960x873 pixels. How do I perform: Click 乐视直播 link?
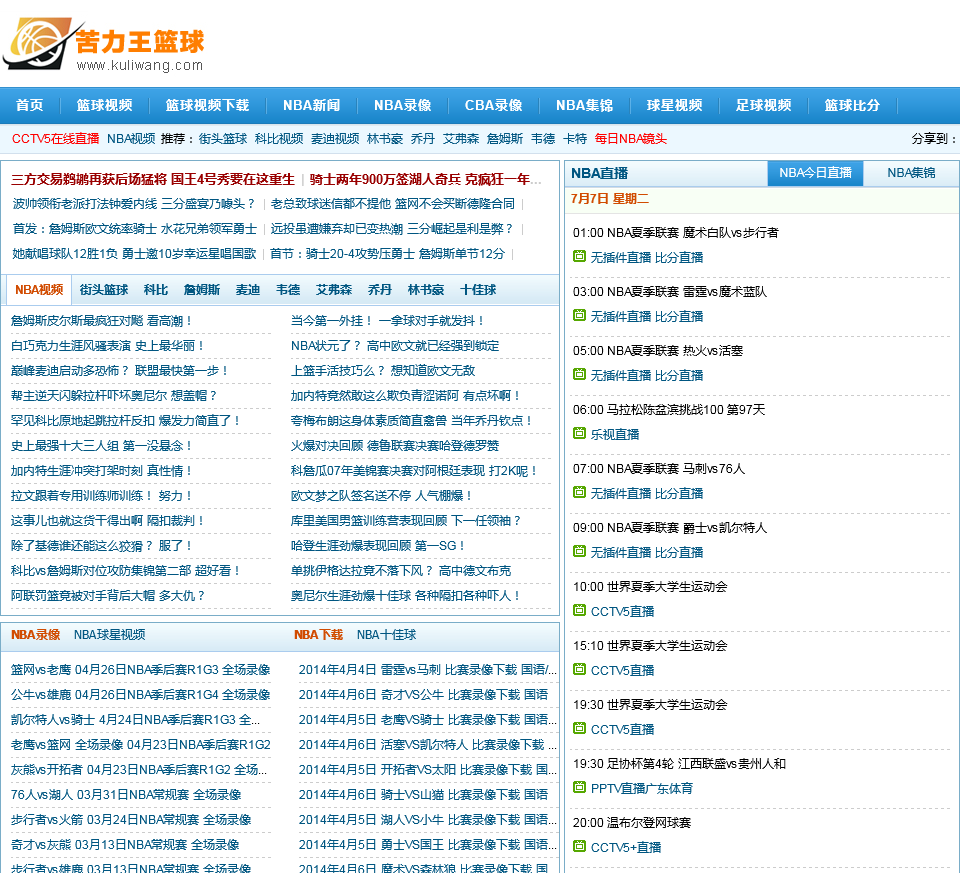click(615, 434)
